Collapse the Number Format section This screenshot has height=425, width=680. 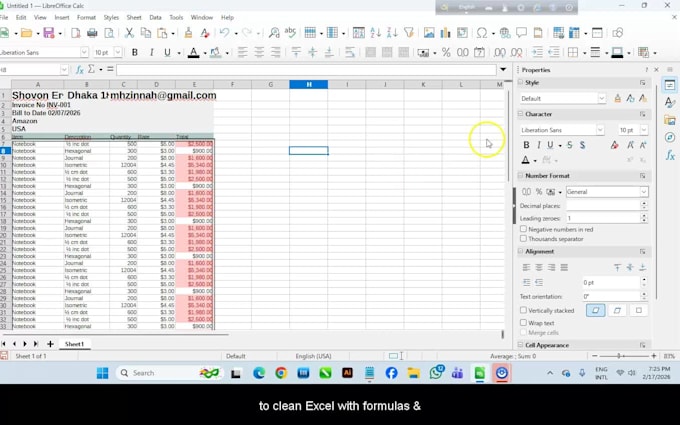521,176
